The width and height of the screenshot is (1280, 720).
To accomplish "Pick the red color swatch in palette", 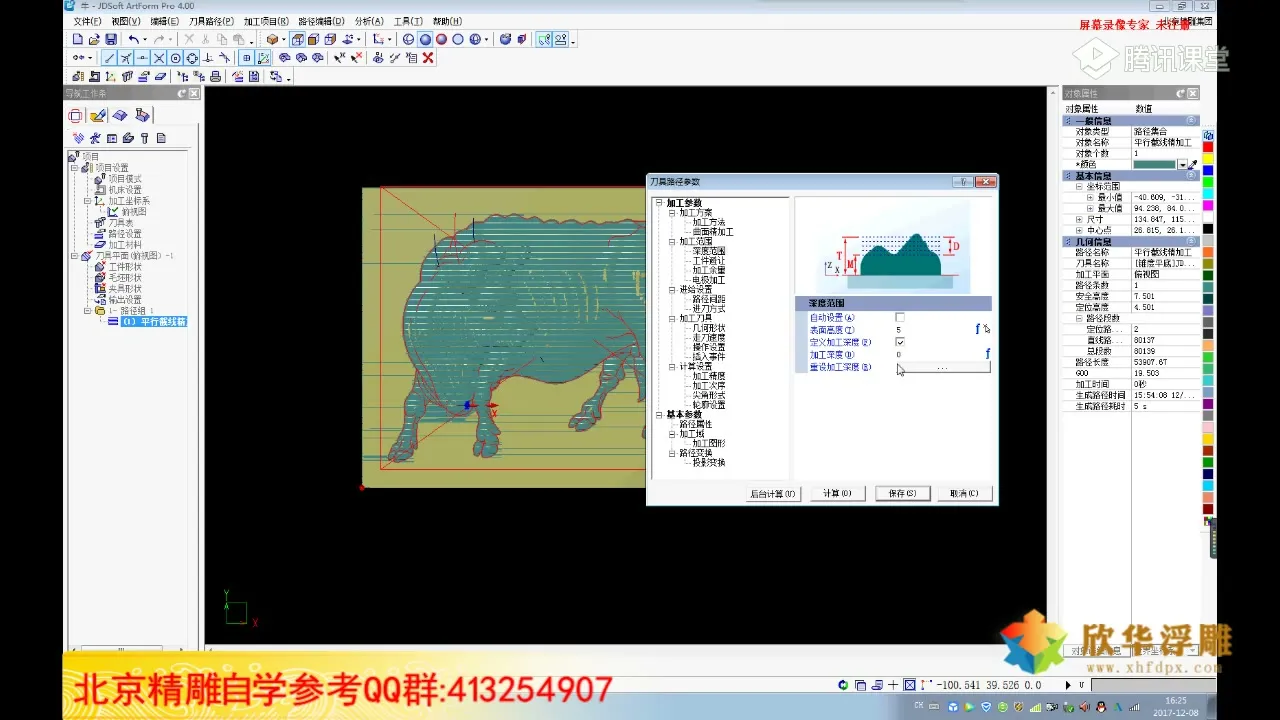I will click(x=1208, y=147).
